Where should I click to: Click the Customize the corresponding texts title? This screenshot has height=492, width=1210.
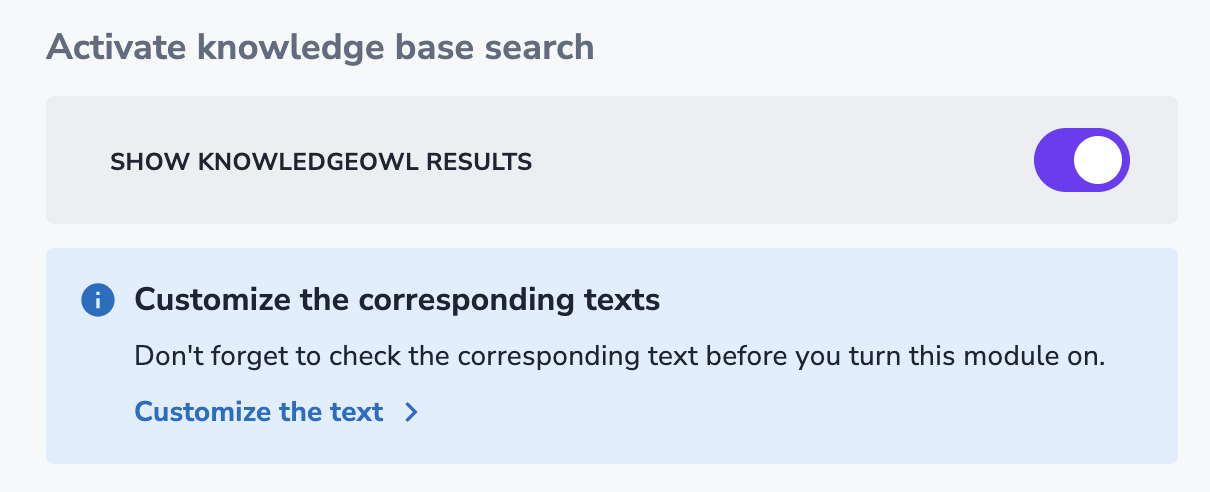397,299
